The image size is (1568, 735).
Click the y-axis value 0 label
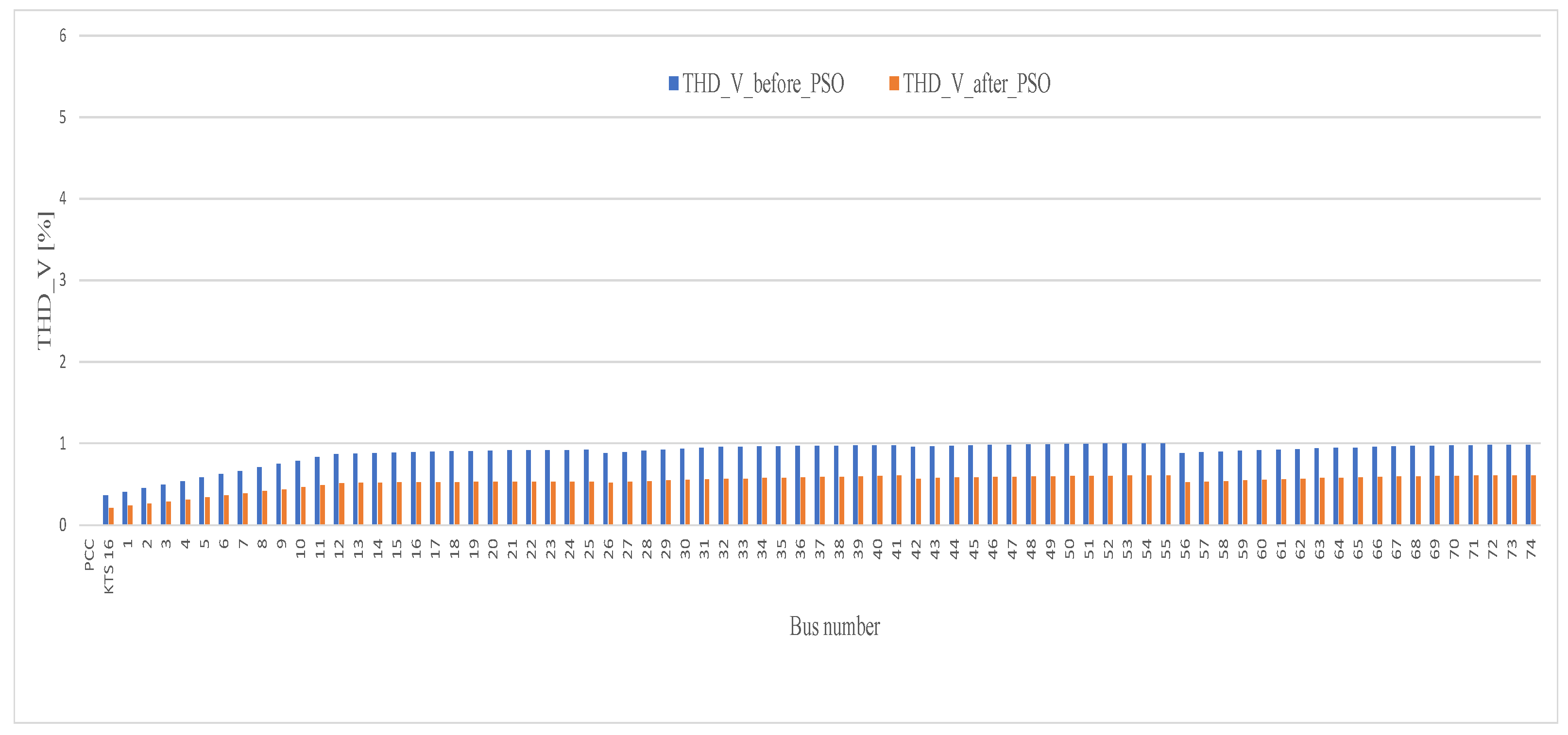63,525
